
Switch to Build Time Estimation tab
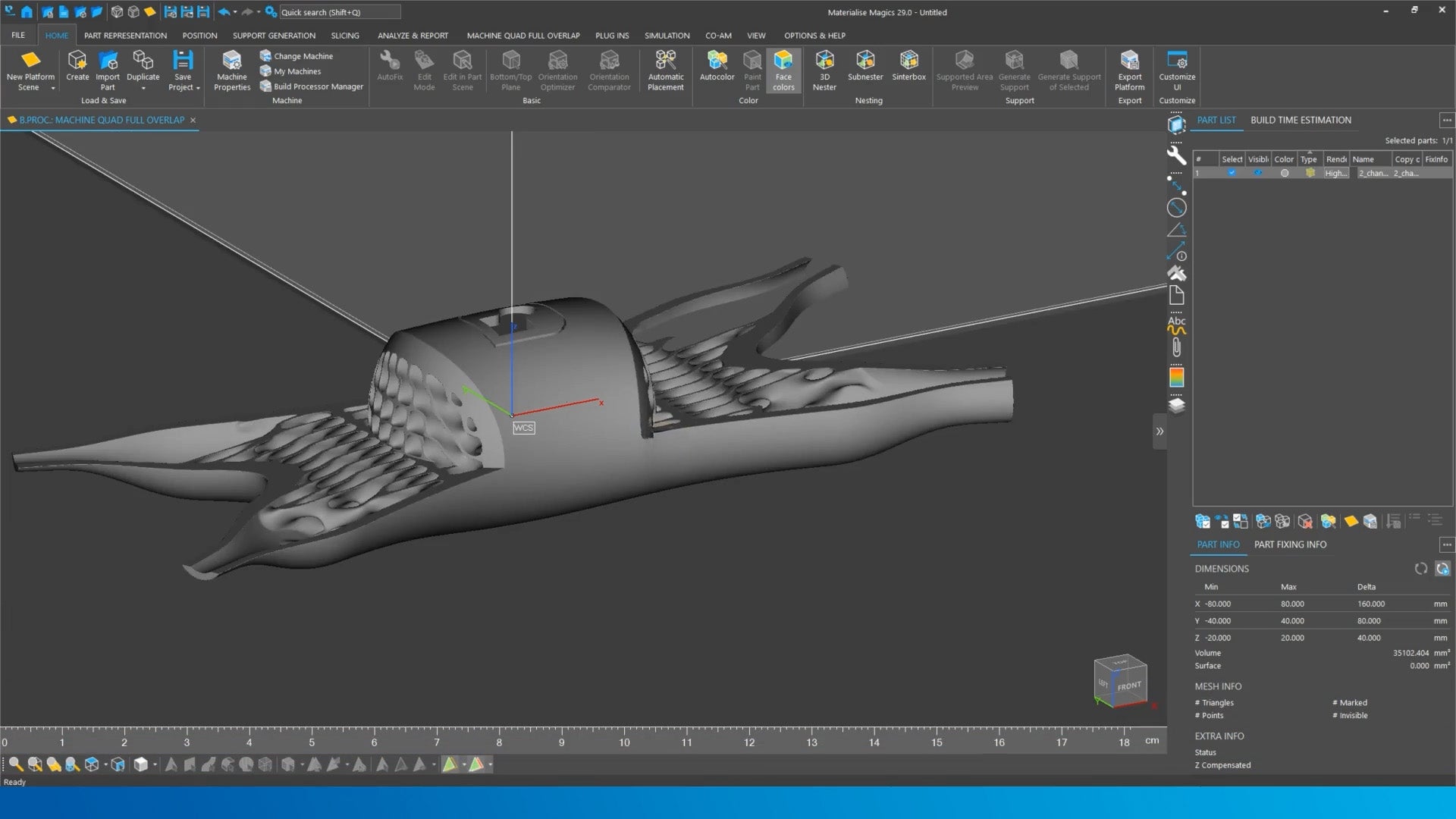coord(1301,120)
